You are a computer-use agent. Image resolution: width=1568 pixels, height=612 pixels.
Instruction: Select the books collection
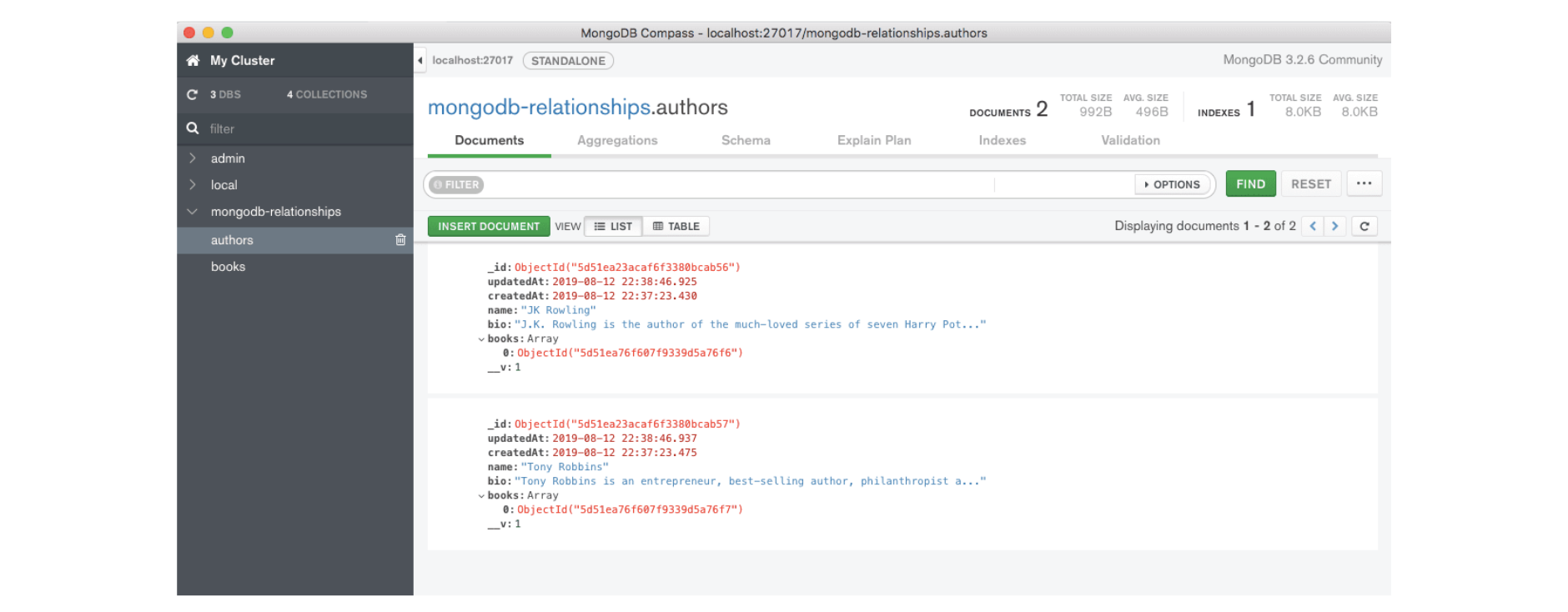coord(295,266)
